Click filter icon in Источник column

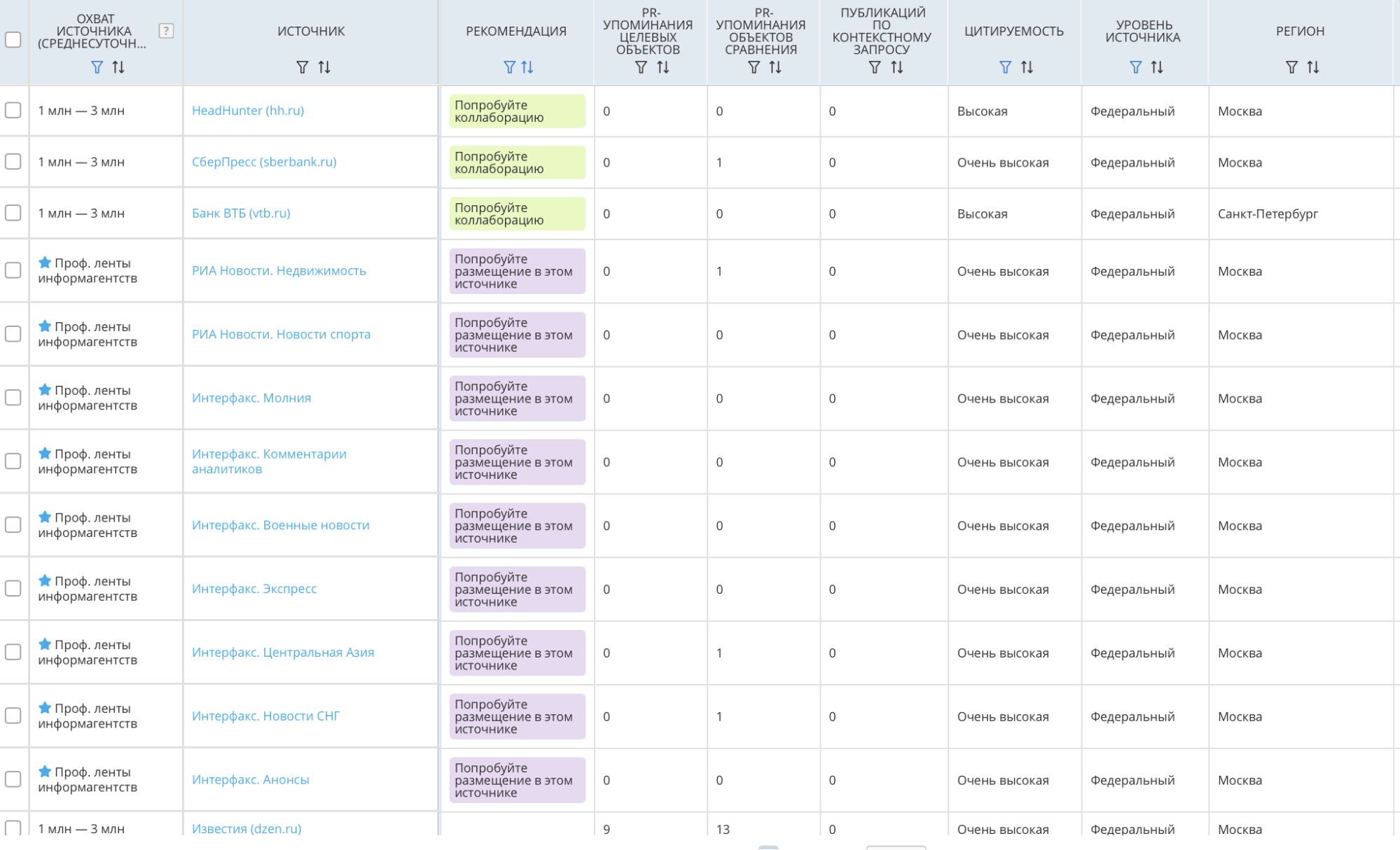click(302, 67)
